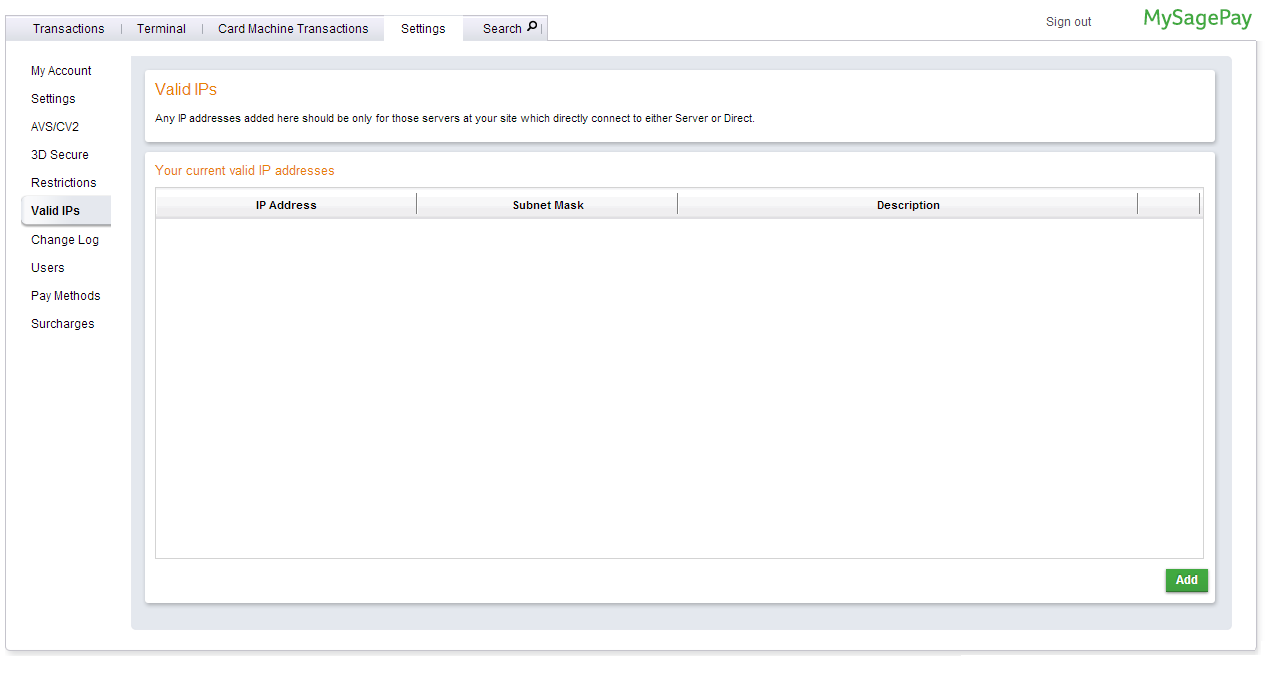Click the Sign out link
This screenshot has width=1269, height=677.
click(x=1068, y=22)
